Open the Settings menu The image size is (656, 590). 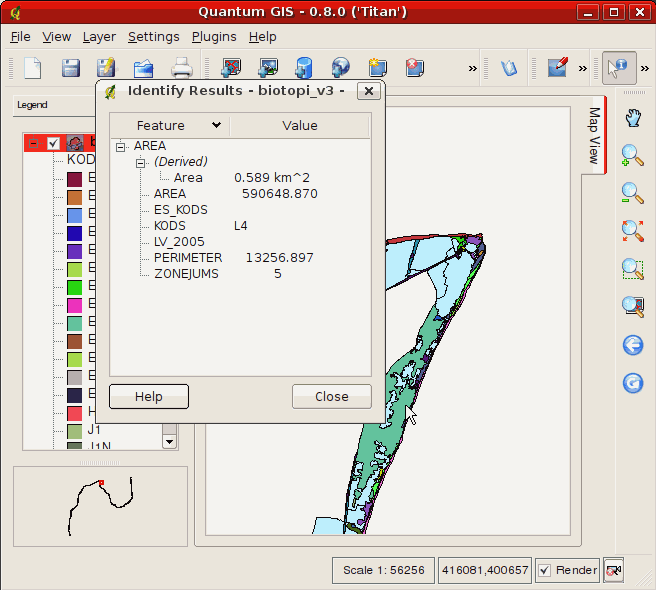click(x=154, y=37)
